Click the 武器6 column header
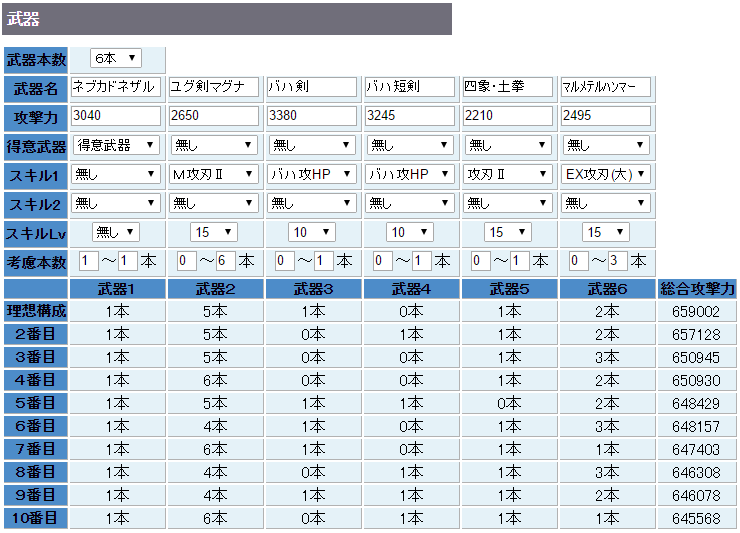The width and height of the screenshot is (740, 533). (607, 288)
